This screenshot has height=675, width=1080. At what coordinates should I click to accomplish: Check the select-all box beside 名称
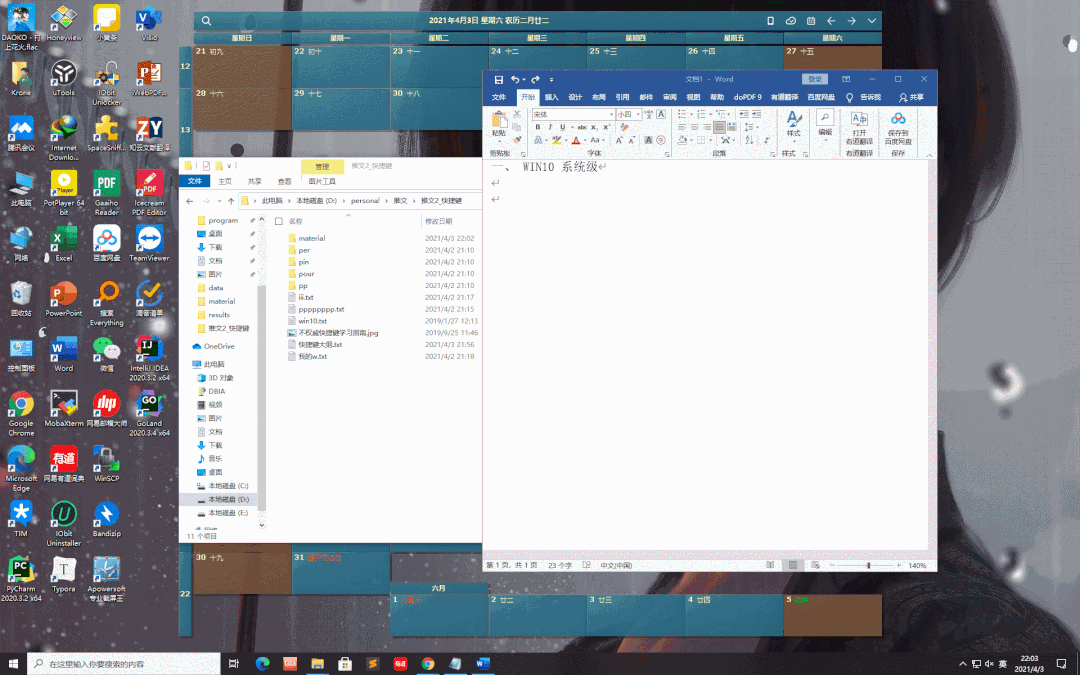click(279, 221)
